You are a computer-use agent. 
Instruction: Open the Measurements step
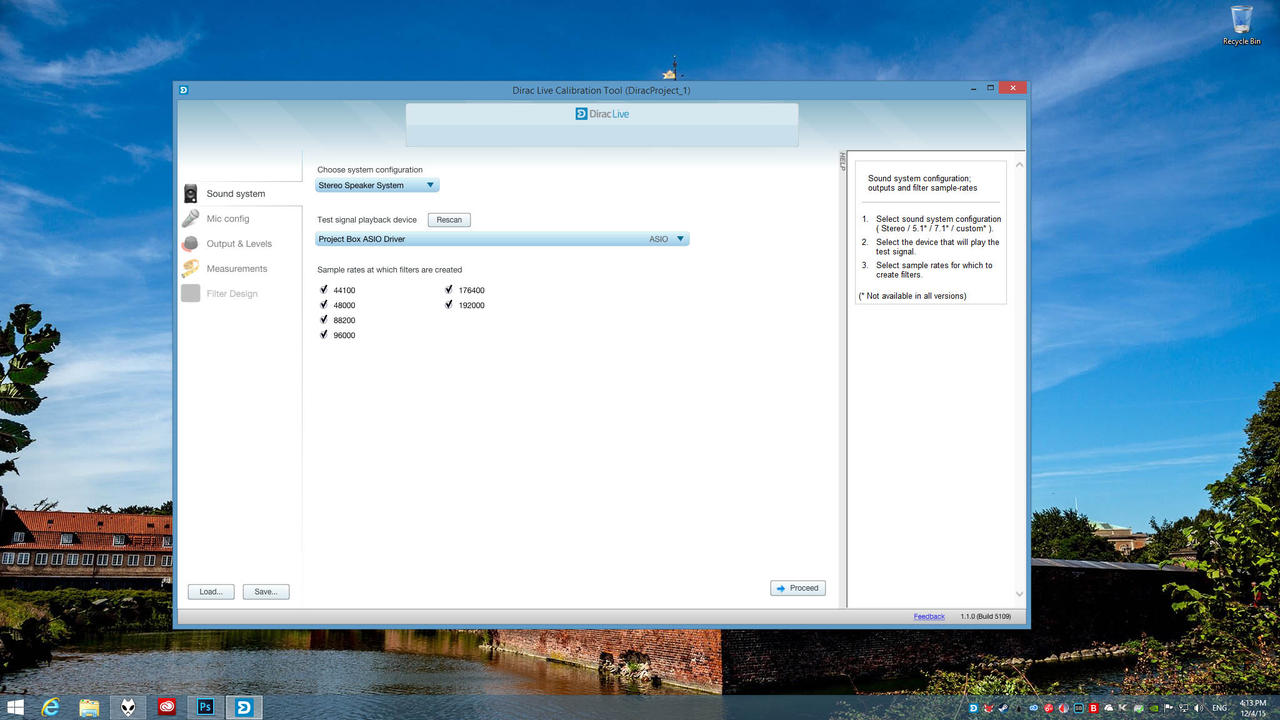(237, 269)
